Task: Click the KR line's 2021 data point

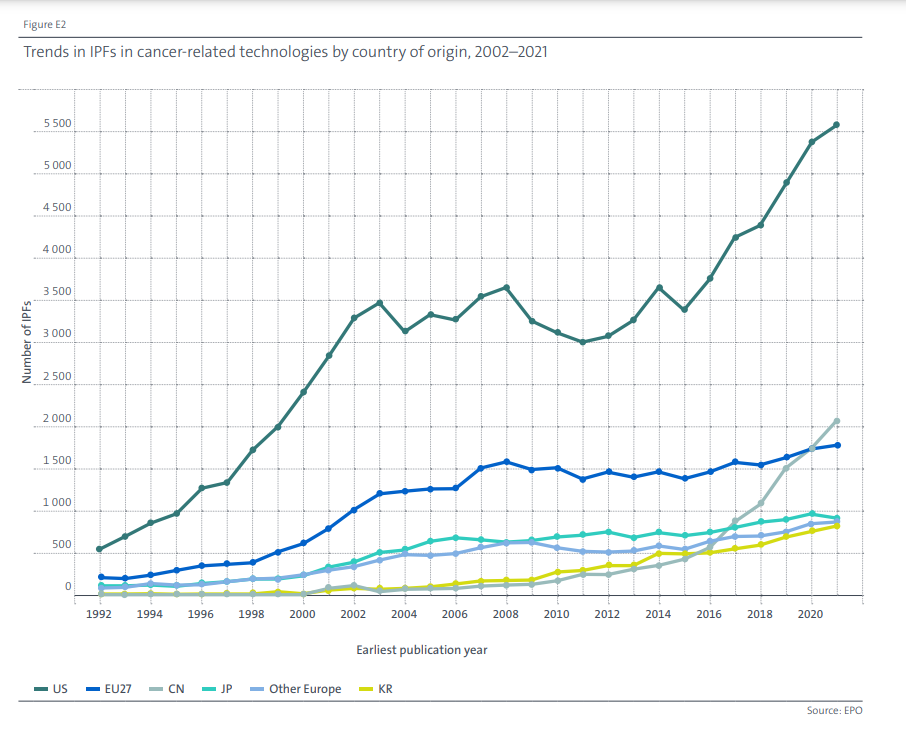Action: [x=837, y=526]
